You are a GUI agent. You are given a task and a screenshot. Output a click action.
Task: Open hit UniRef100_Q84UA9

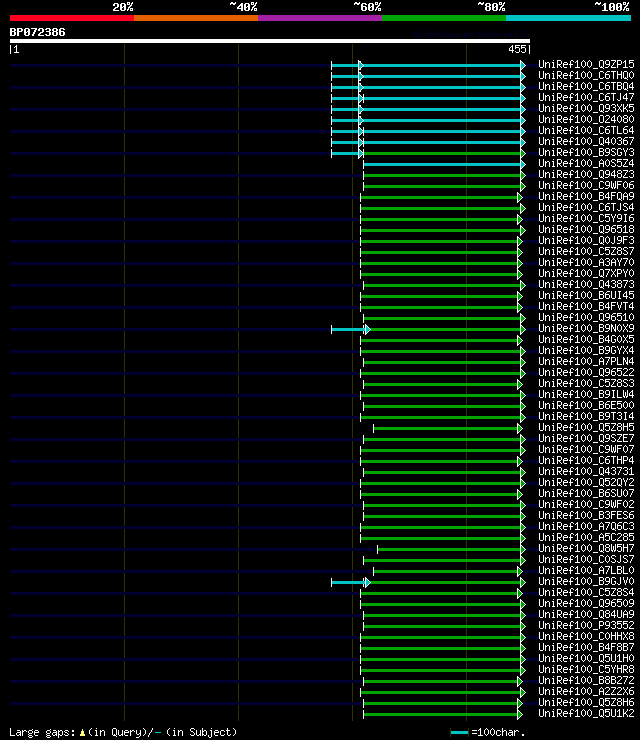[586, 614]
